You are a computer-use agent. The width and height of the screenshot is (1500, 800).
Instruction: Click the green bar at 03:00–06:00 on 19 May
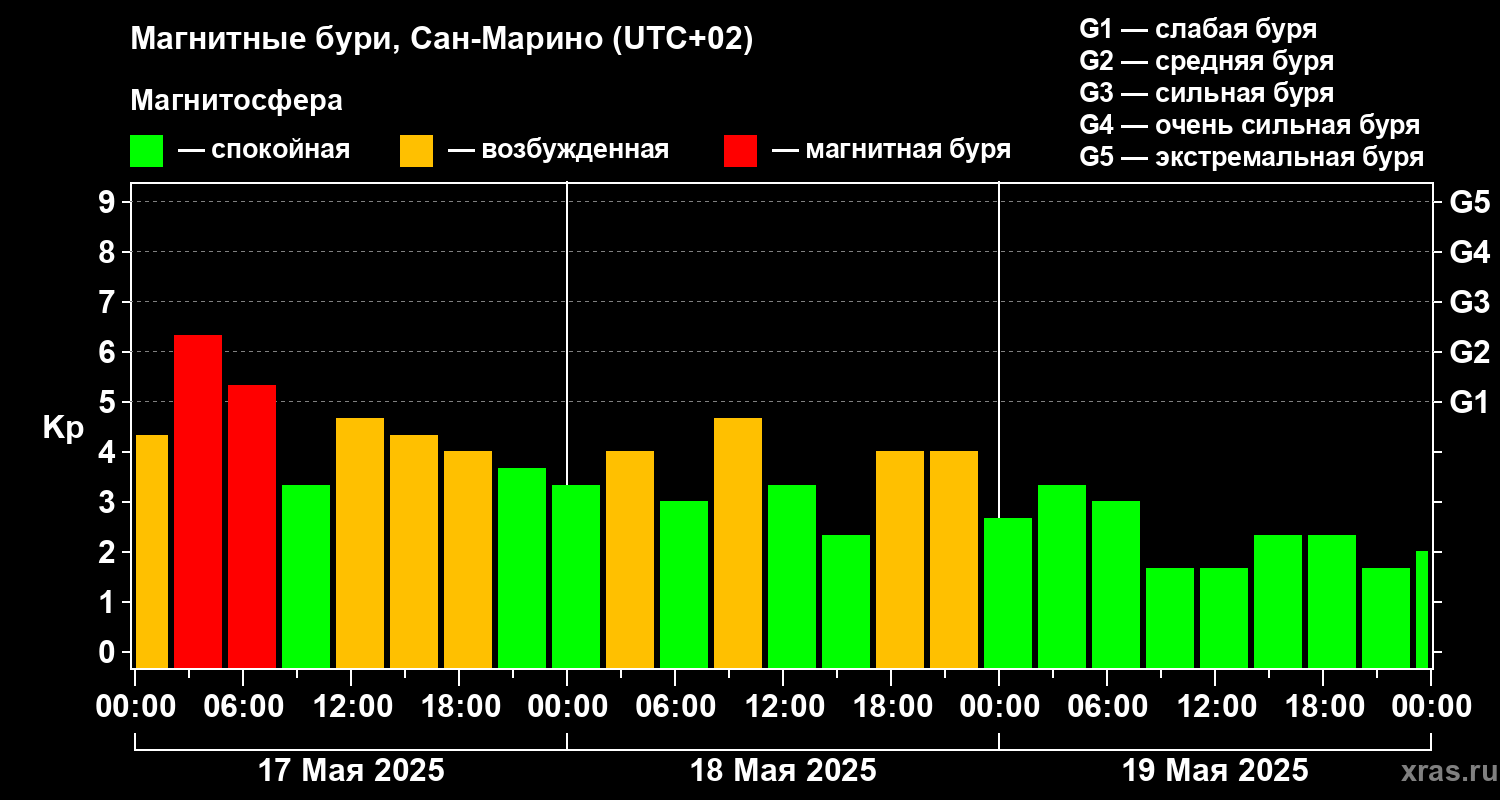tap(1062, 576)
